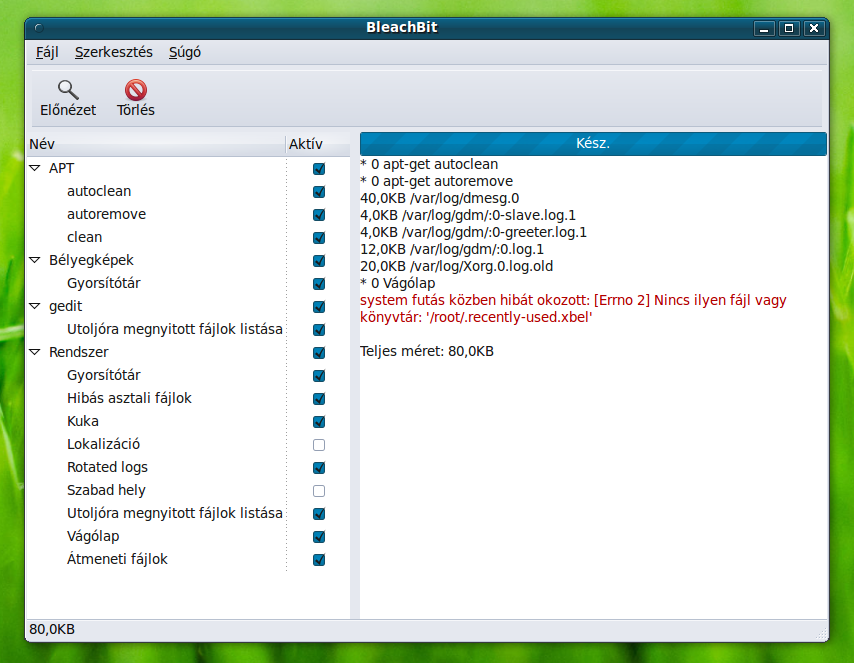Click the resize grip in status bar corner

tap(821, 633)
